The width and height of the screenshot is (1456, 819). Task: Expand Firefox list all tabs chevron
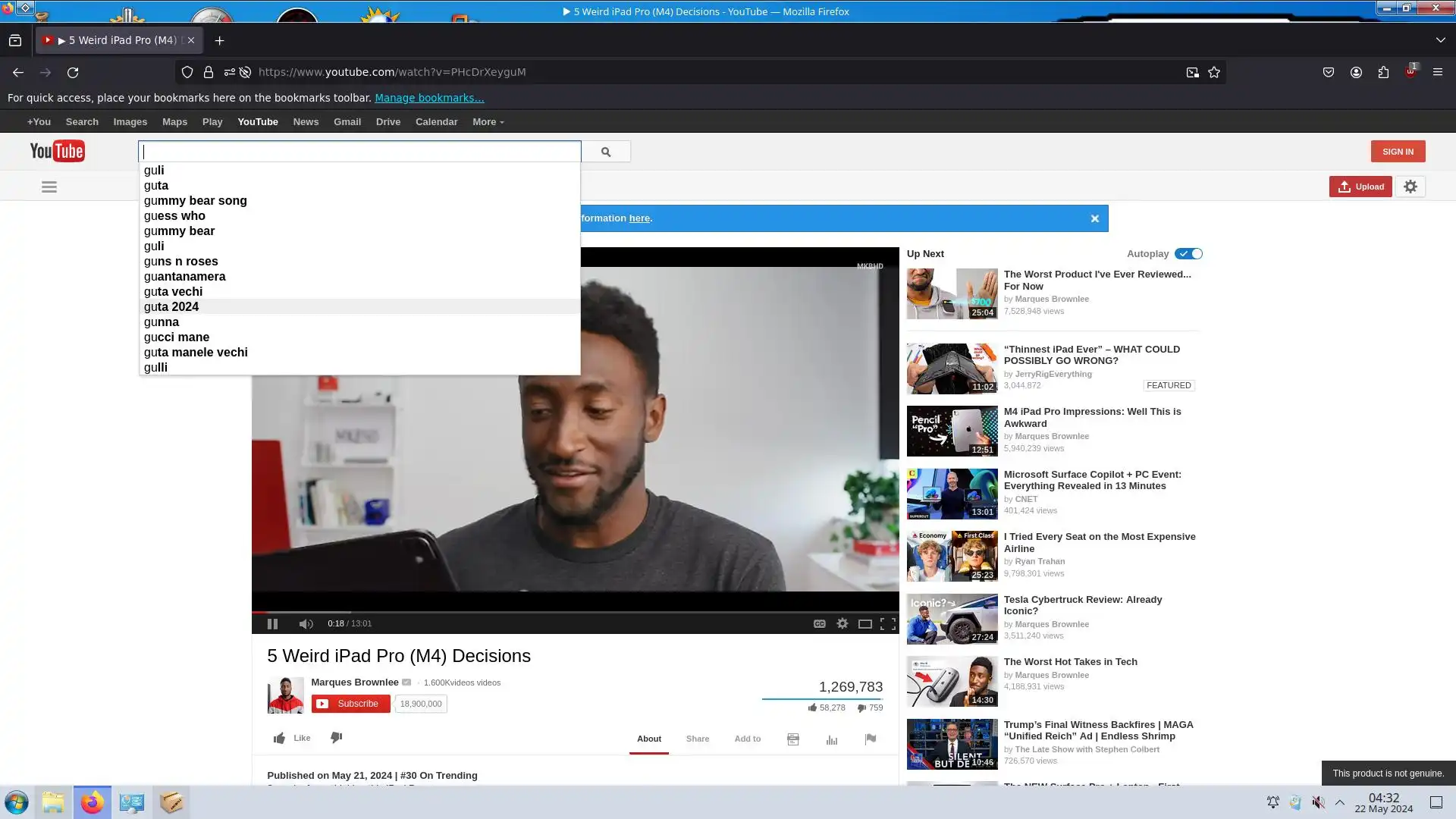tap(1440, 40)
